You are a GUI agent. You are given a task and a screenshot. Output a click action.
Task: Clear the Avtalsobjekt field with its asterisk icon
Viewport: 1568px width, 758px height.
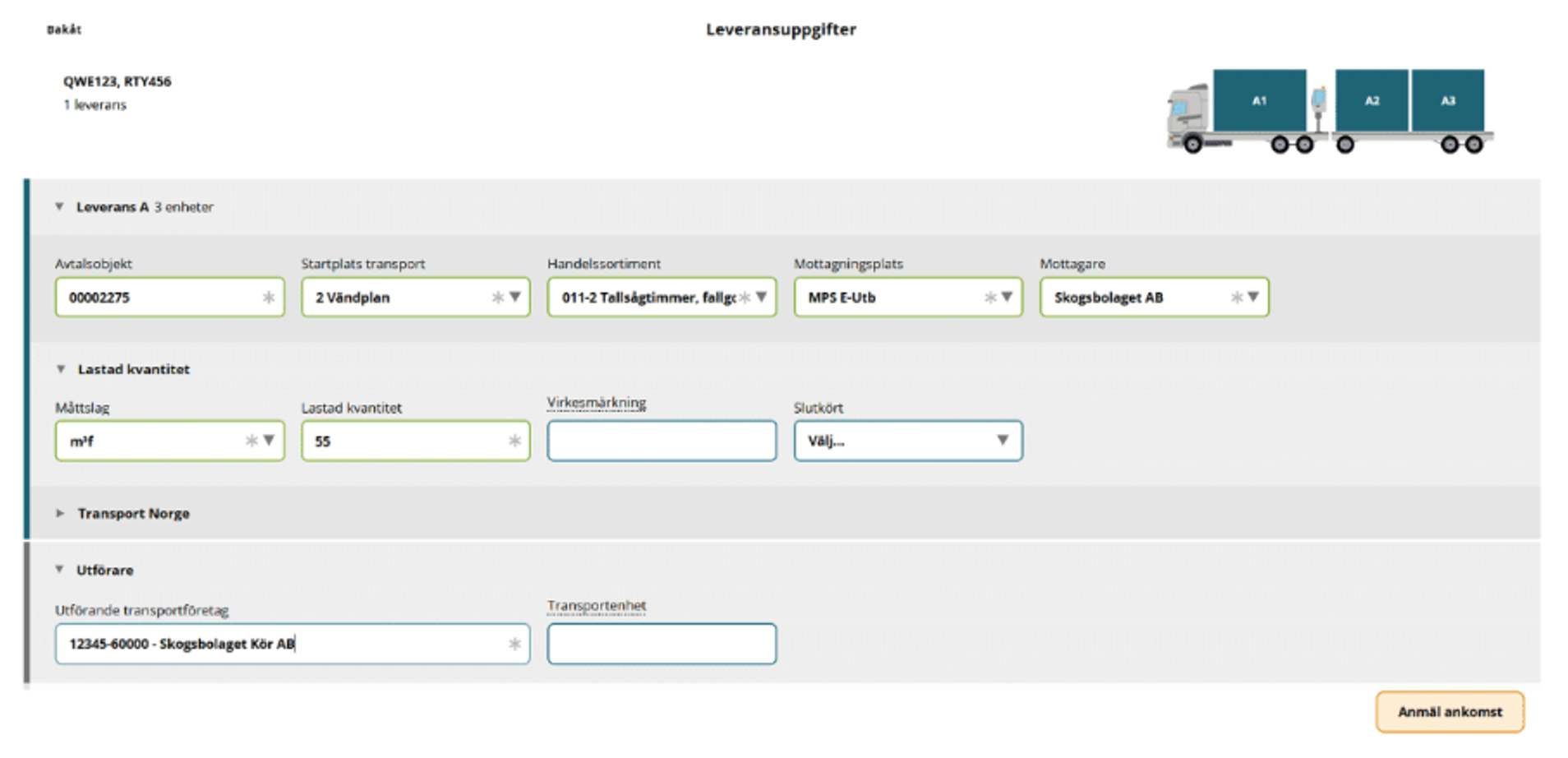pos(269,298)
